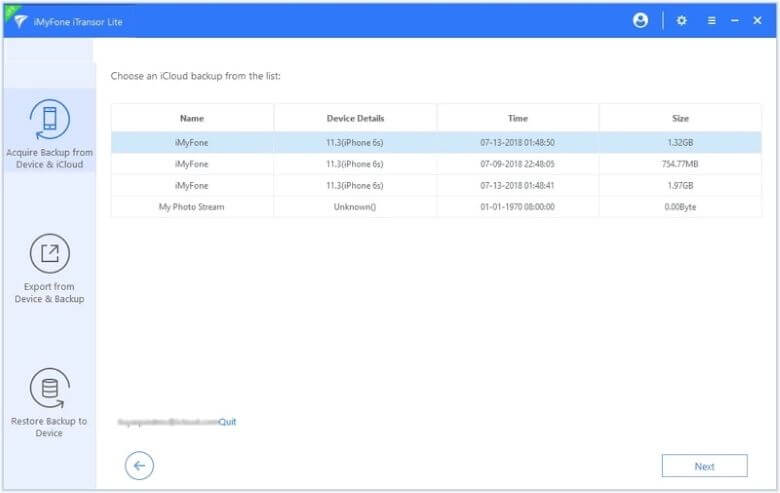
Task: Click the 01-01-1970 08:00:00 time cell
Action: click(517, 207)
